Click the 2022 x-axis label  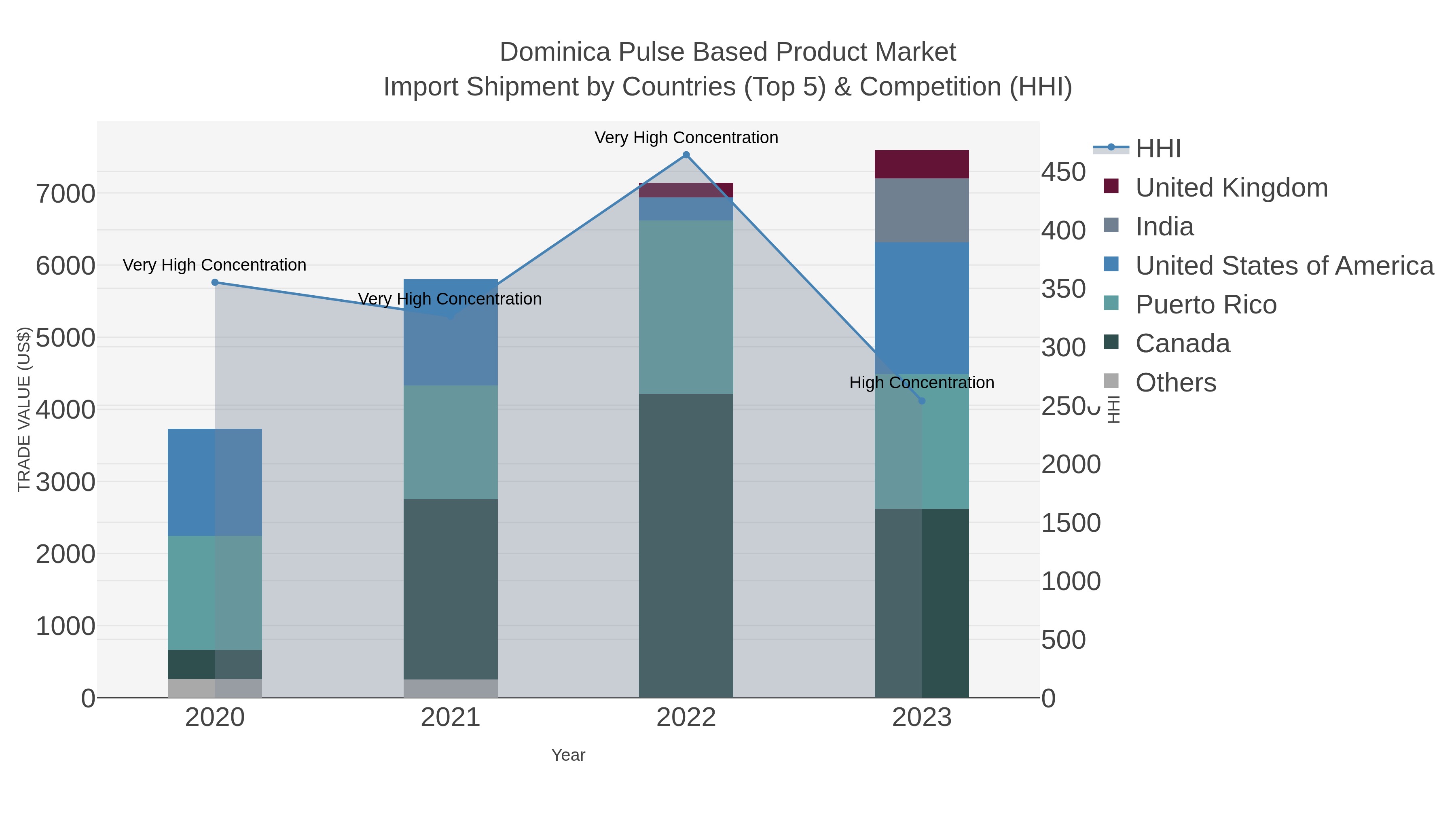pos(686,718)
